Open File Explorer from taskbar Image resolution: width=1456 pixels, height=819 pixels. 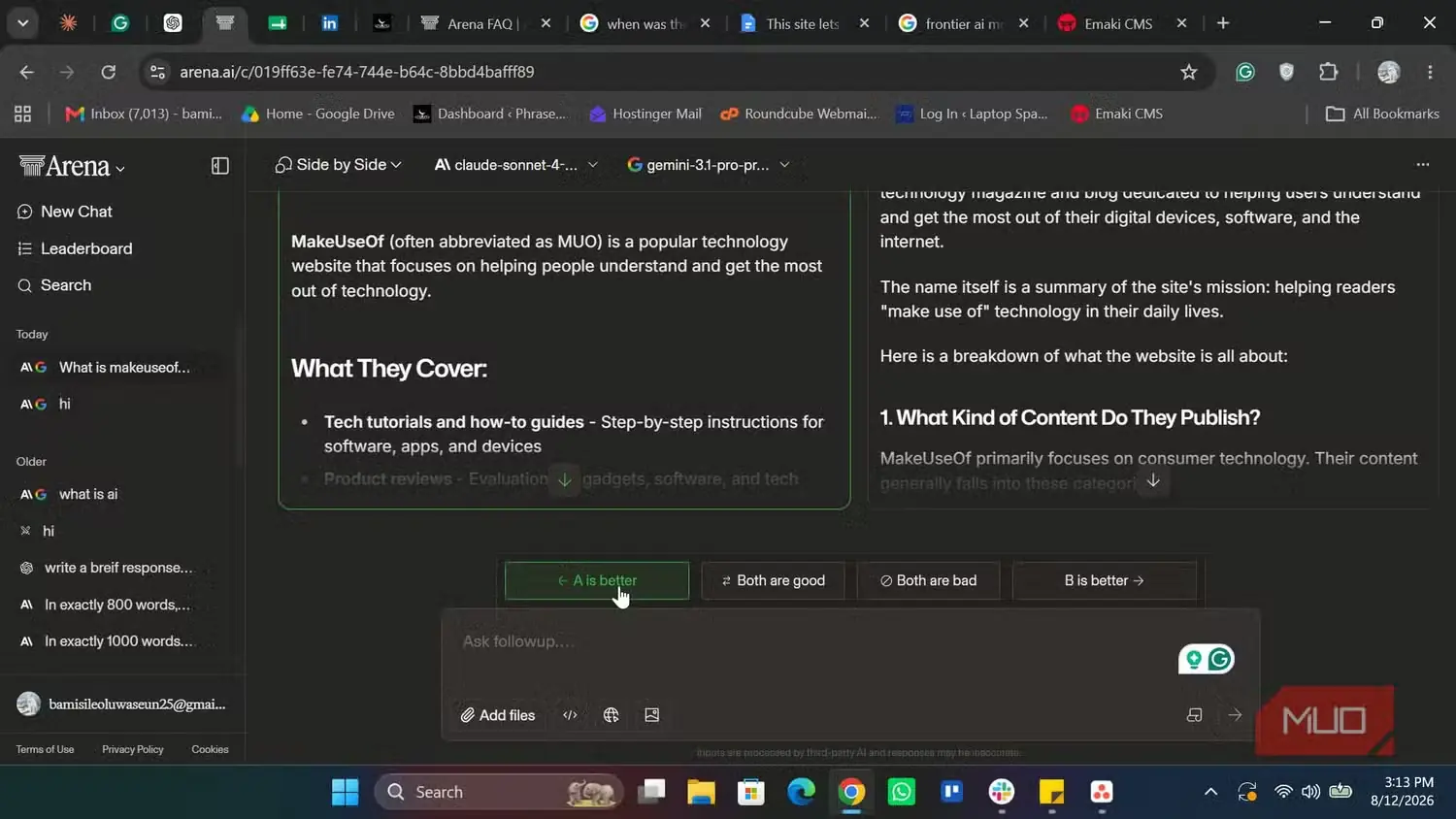pos(701,792)
